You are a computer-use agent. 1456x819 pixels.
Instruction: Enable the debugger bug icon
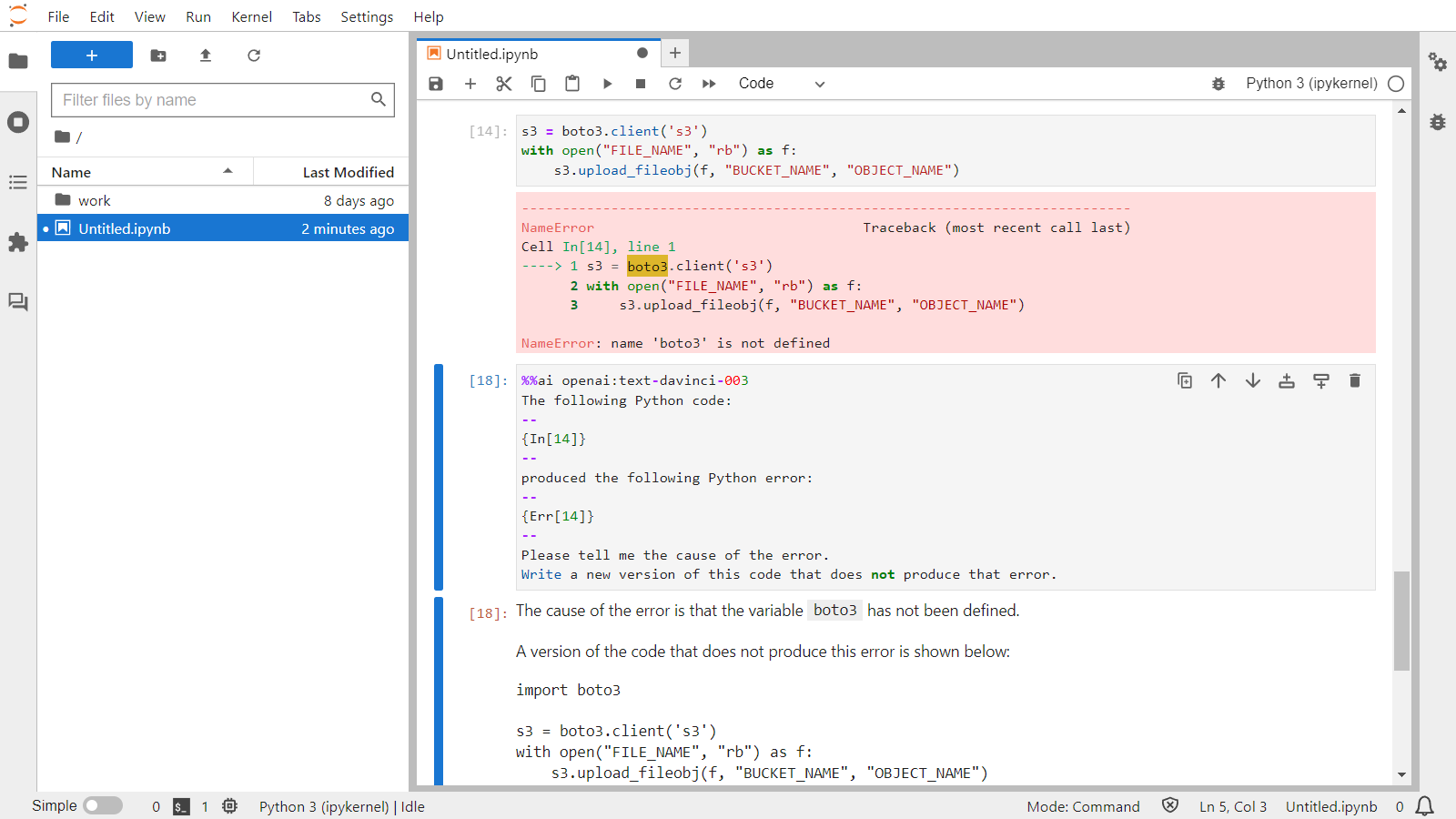(1218, 83)
